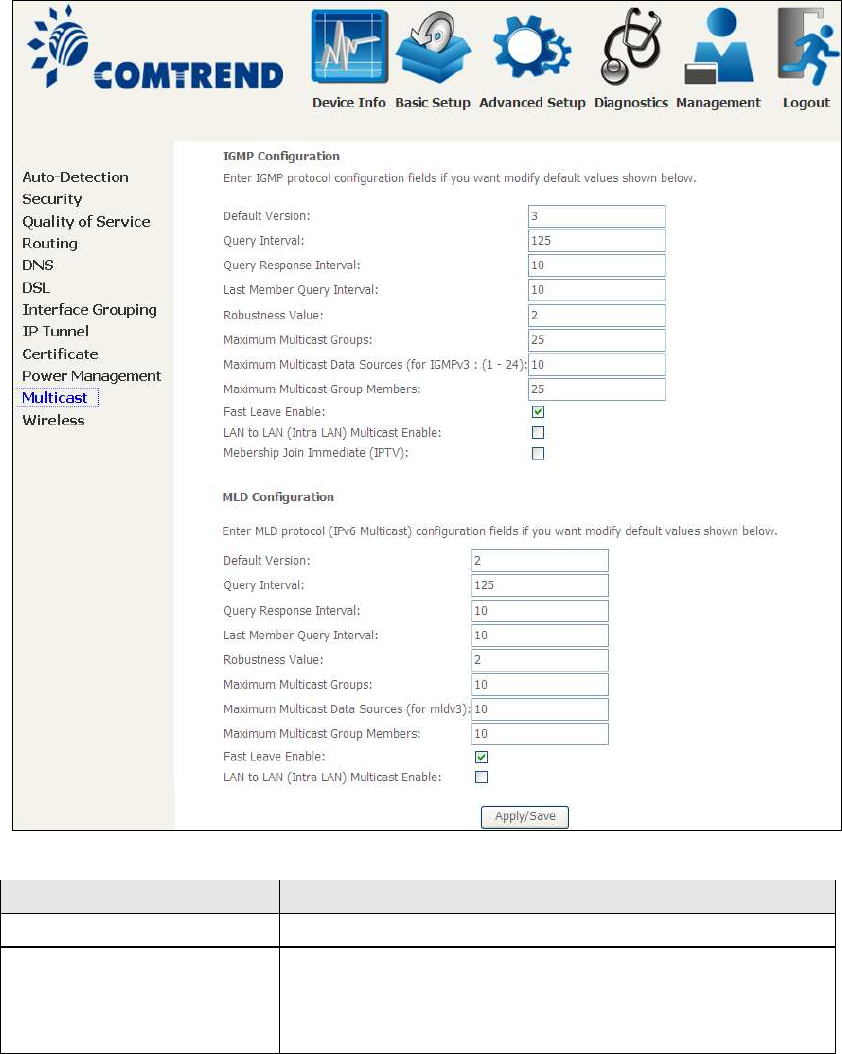The height and width of the screenshot is (1054, 842).
Task: Click the Diagnostics text label
Action: point(631,103)
